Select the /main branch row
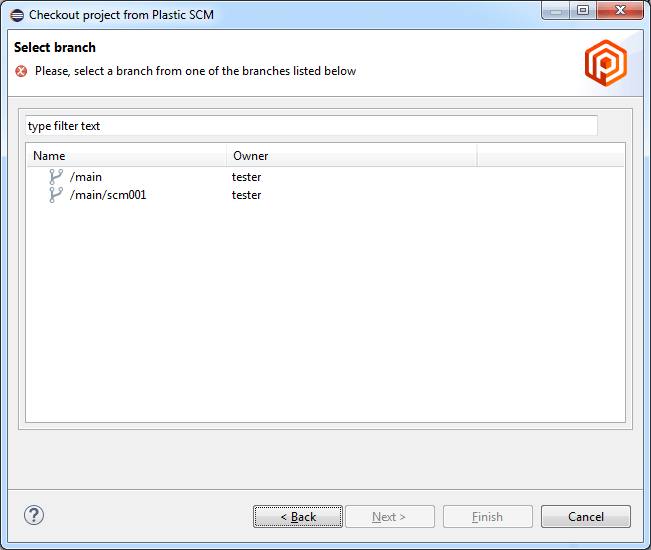Image resolution: width=651 pixels, height=550 pixels. (x=325, y=177)
